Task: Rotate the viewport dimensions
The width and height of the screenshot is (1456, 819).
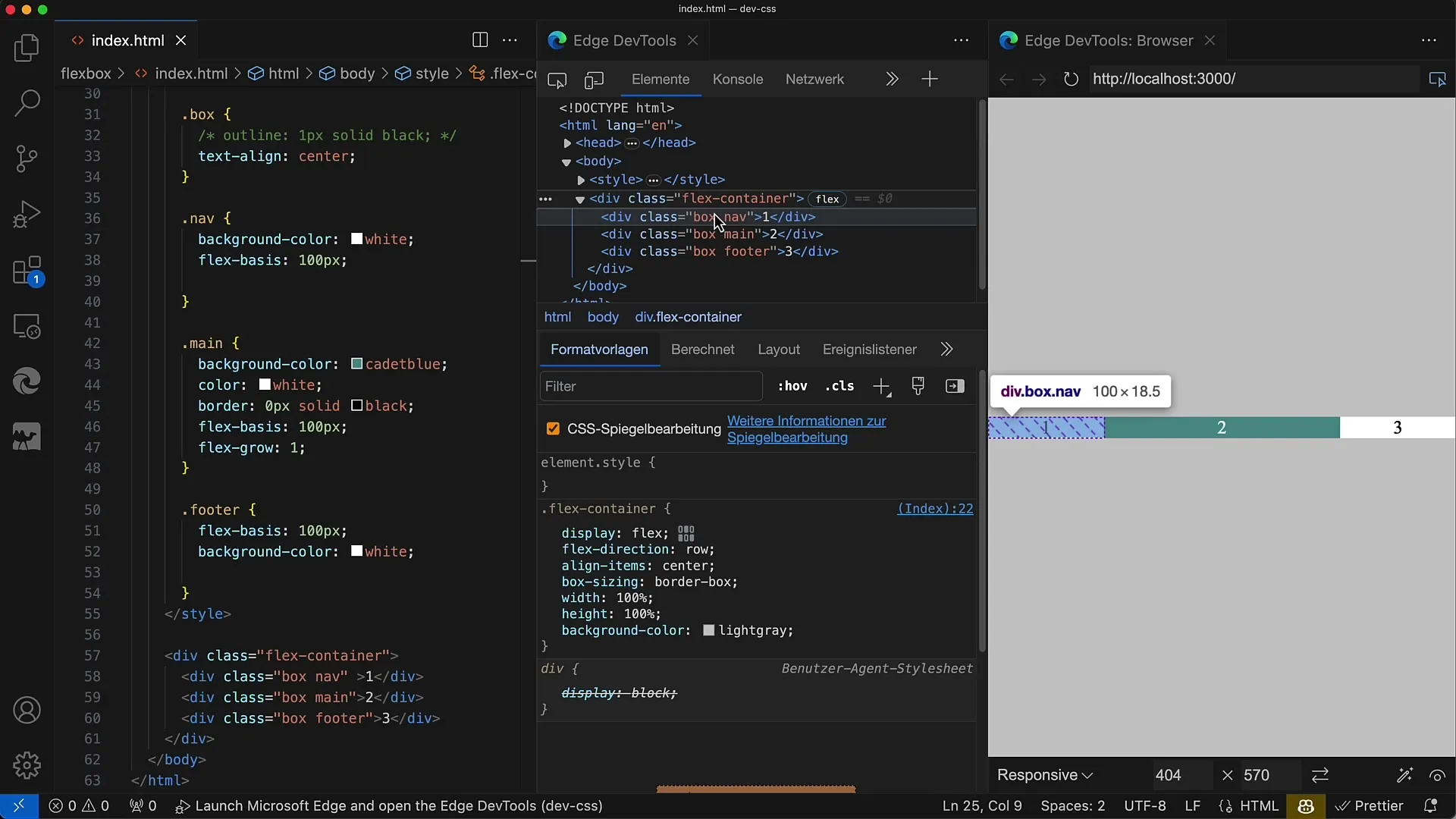Action: coord(1320,775)
